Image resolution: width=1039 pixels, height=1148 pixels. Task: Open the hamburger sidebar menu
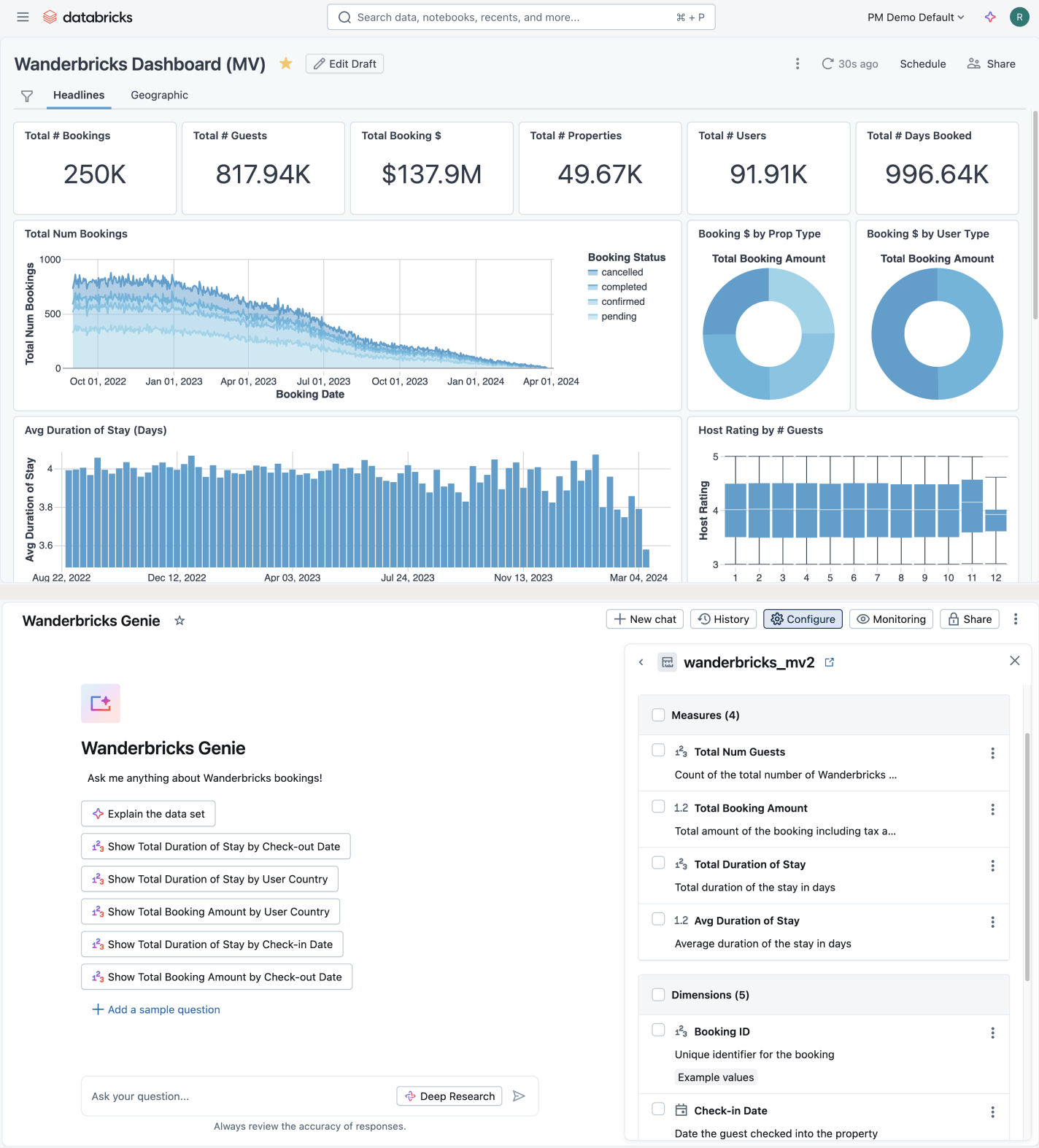tap(23, 17)
